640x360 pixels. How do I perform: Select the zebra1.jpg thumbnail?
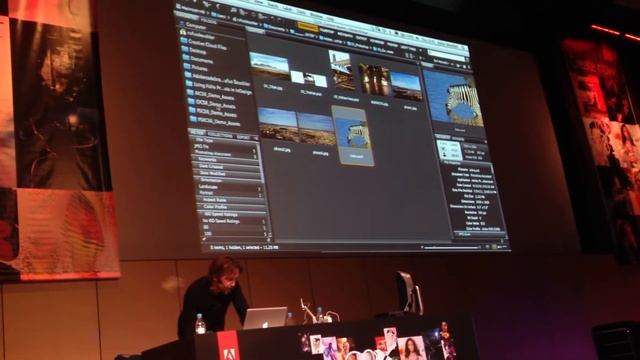pos(407,87)
